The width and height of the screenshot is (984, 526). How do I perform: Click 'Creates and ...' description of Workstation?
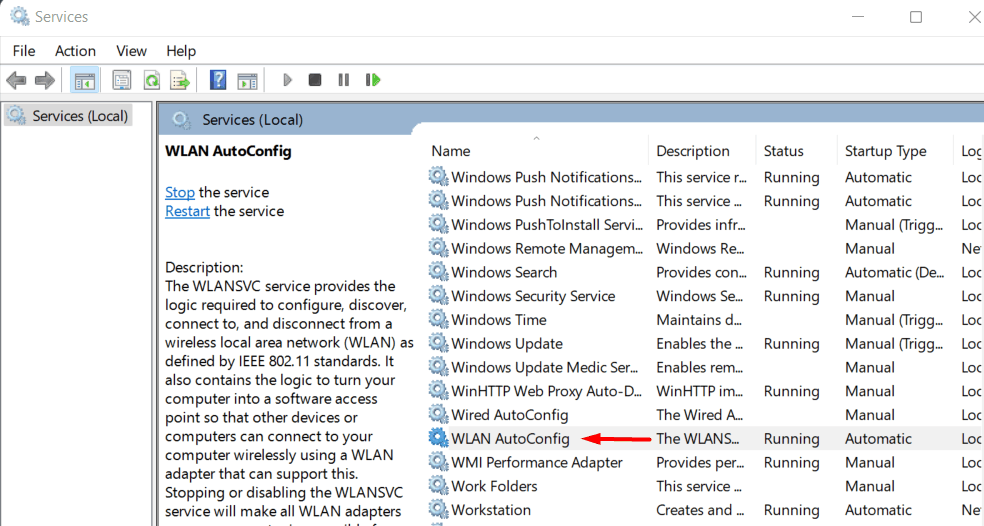700,510
